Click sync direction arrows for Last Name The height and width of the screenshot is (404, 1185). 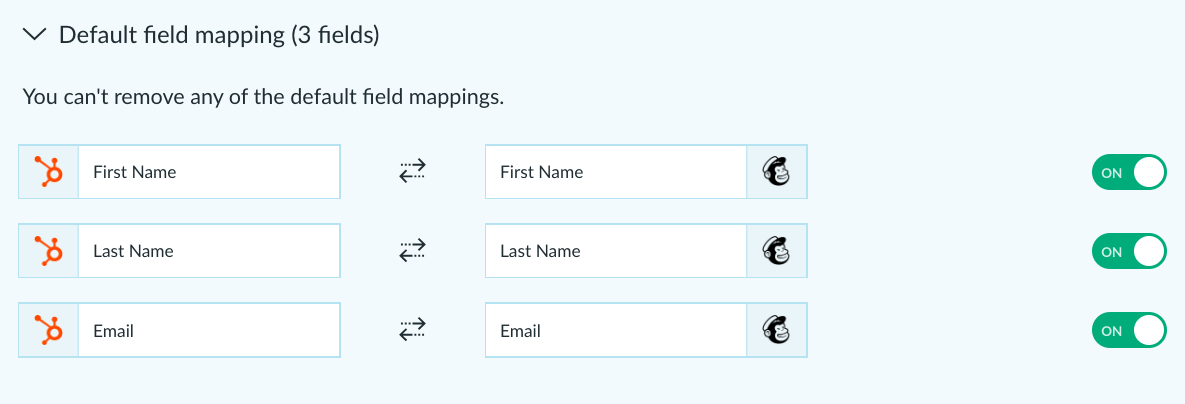pos(413,251)
